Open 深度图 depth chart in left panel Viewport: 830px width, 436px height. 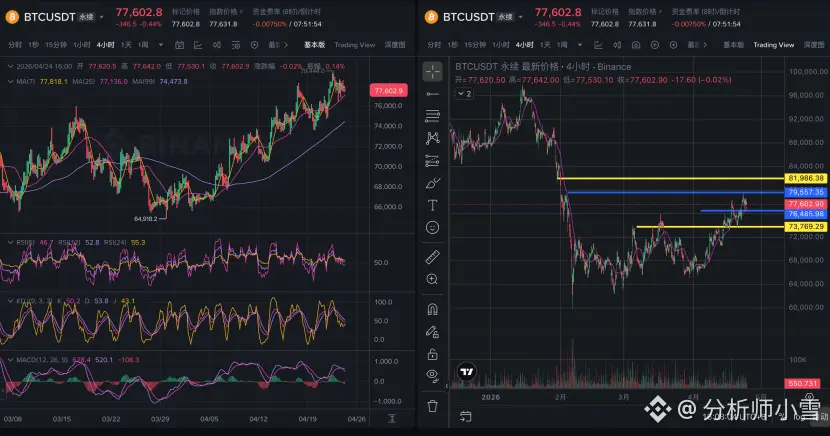click(395, 45)
